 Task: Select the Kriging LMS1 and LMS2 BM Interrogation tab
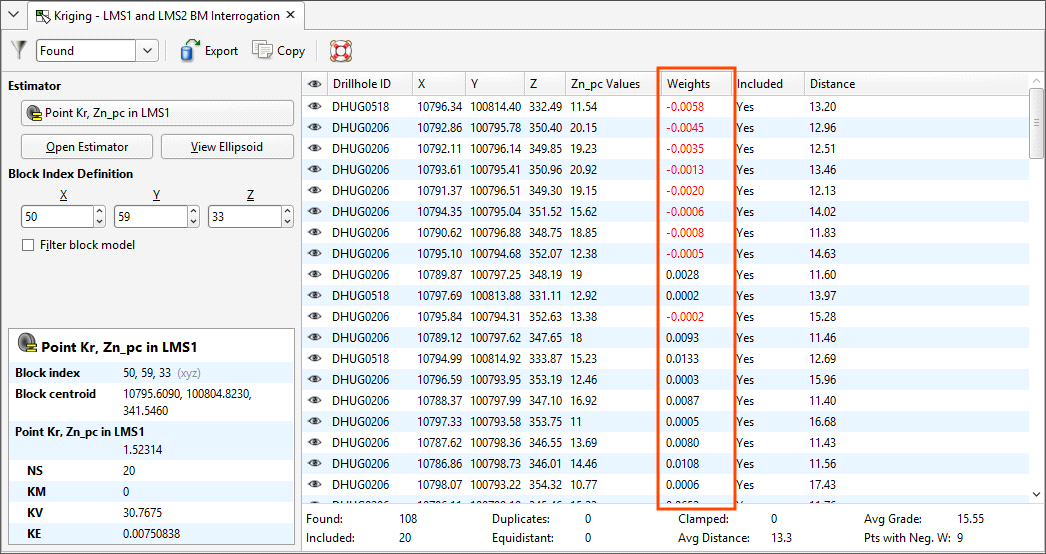tap(166, 15)
